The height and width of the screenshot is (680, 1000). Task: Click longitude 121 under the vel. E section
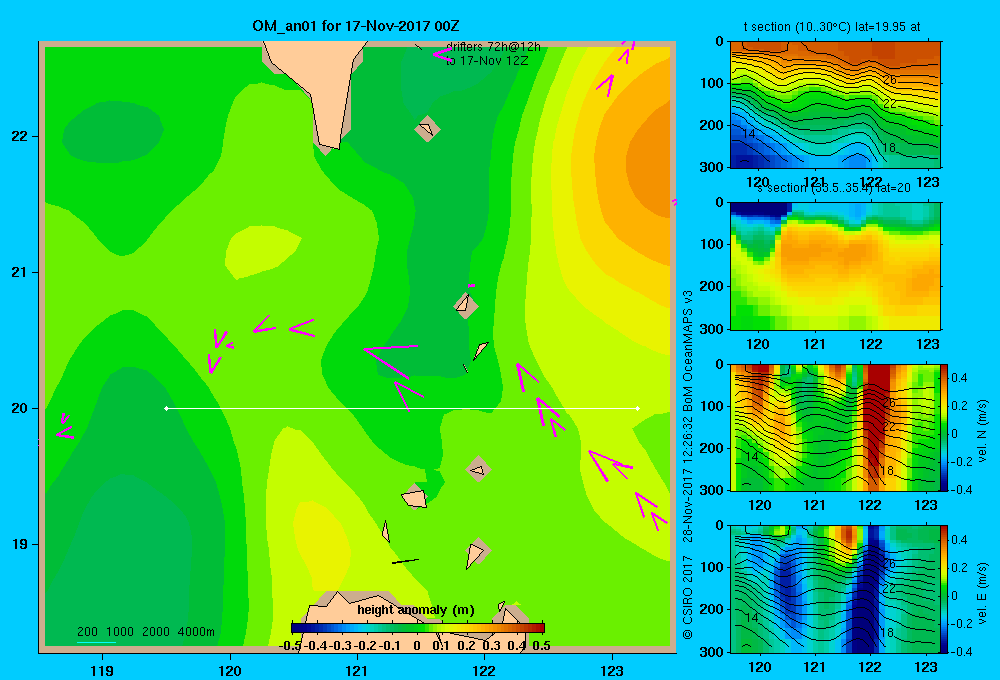pyautogui.click(x=814, y=667)
